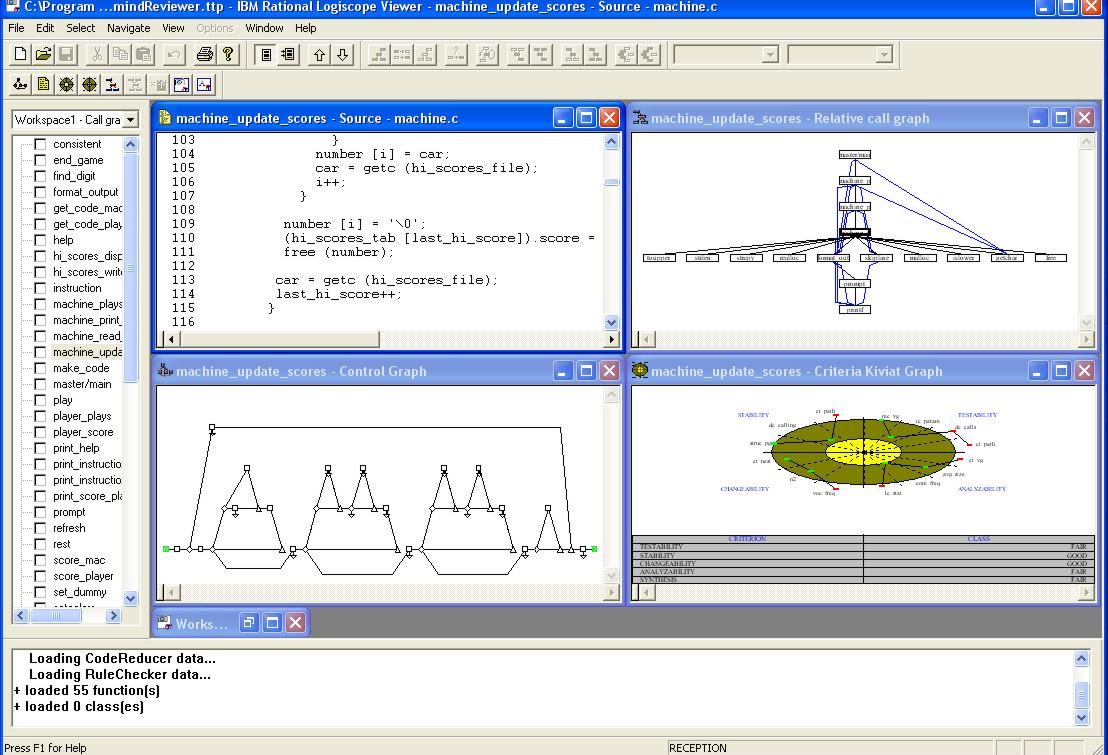
Task: Check the 'instruction' function checkbox
Action: (x=40, y=288)
